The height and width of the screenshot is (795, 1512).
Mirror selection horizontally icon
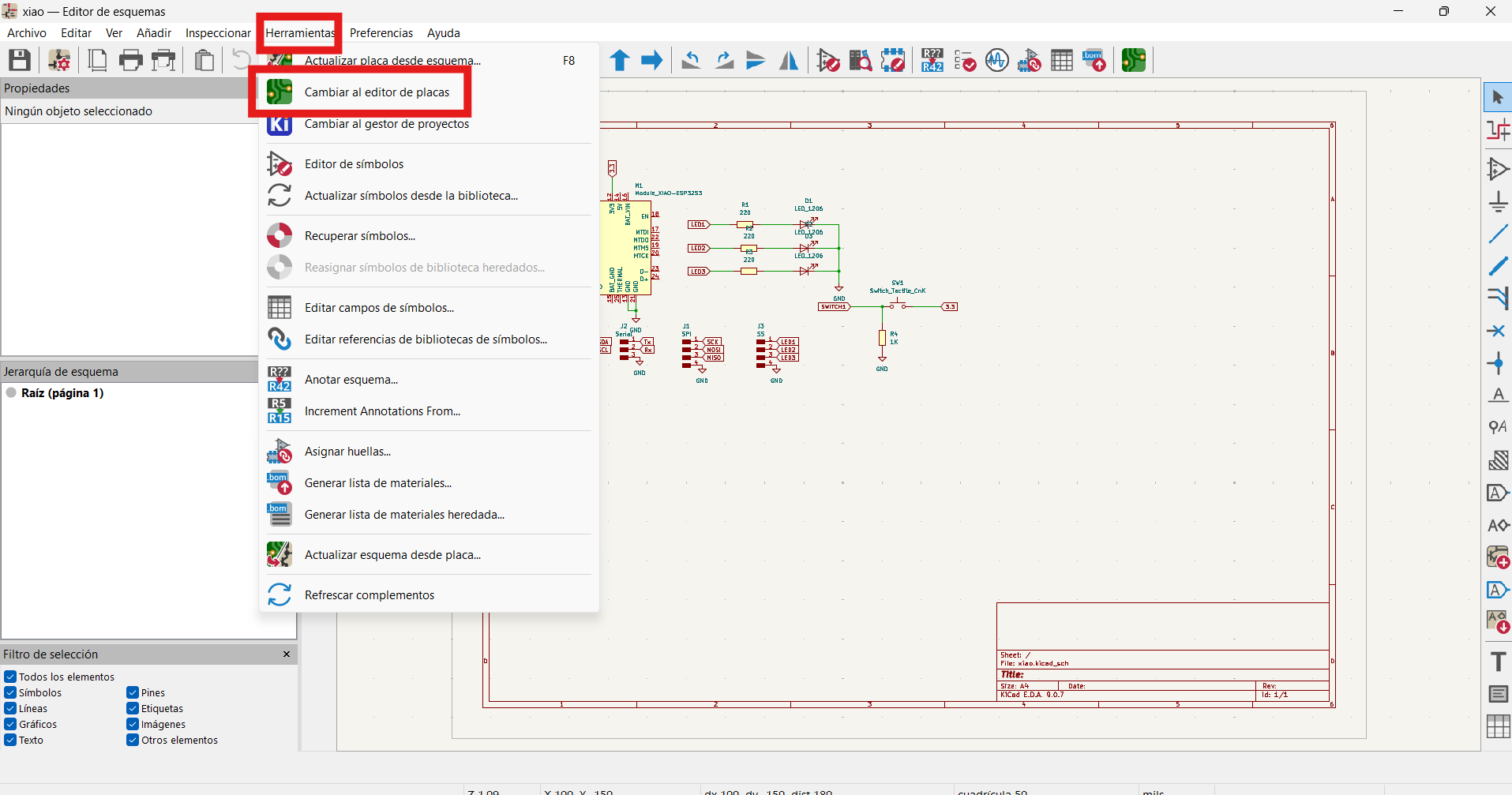pos(789,60)
